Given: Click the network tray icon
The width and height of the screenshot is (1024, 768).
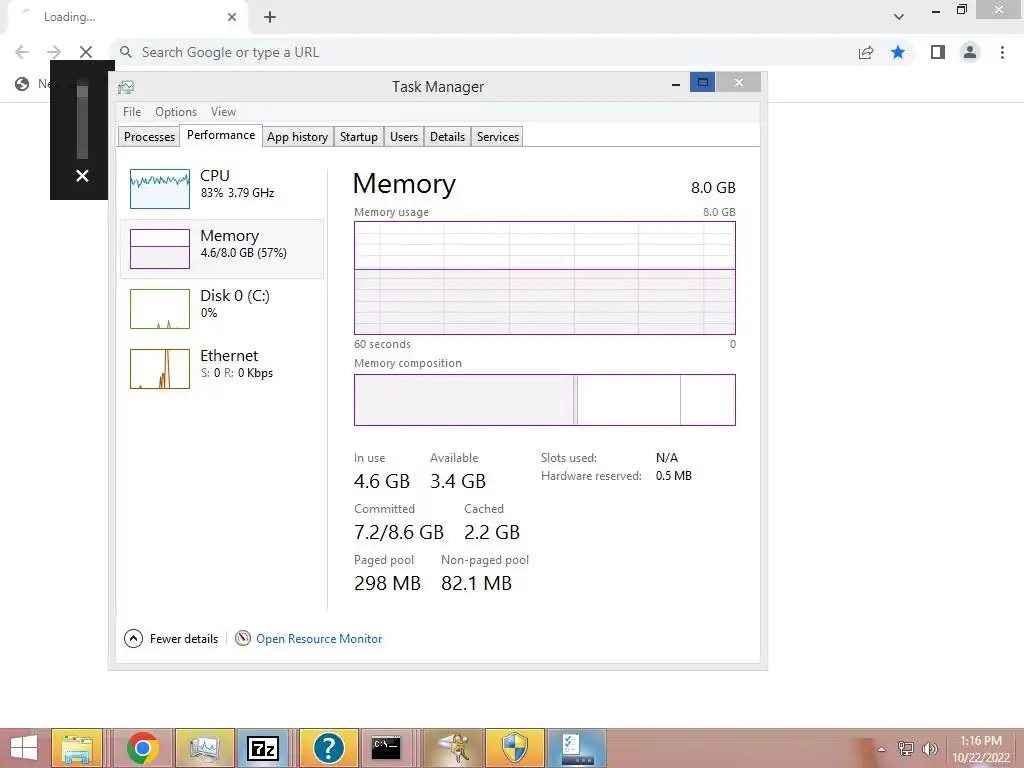Looking at the screenshot, I should click(906, 749).
